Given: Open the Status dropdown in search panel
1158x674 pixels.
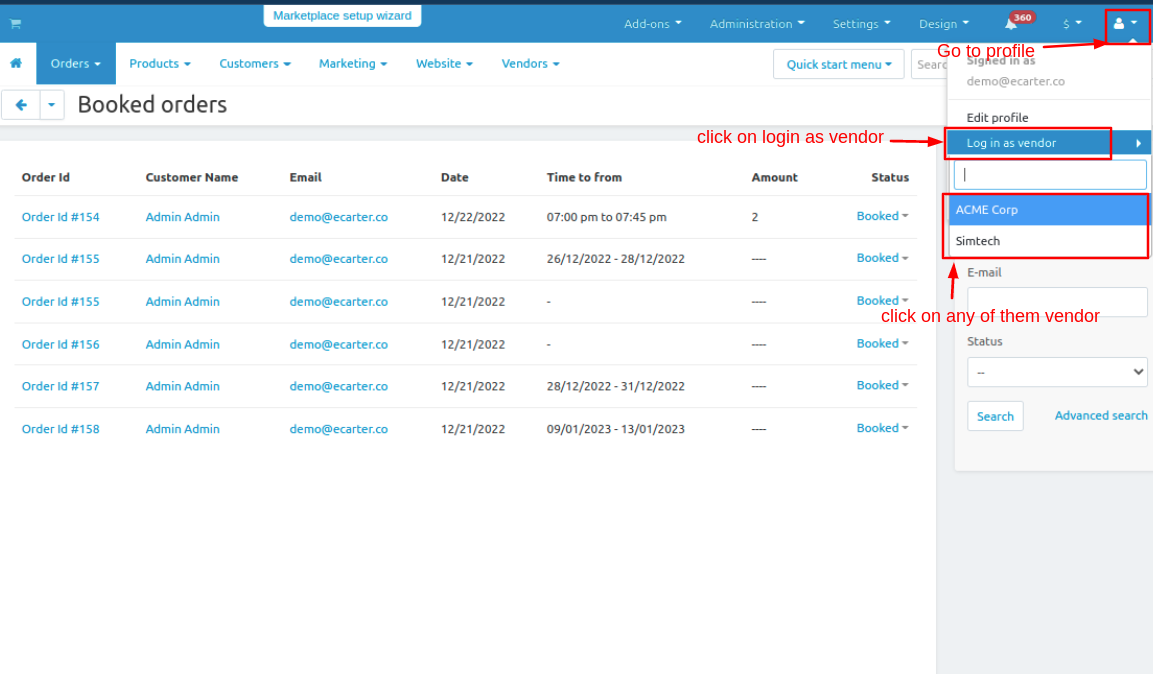Looking at the screenshot, I should tap(1056, 372).
